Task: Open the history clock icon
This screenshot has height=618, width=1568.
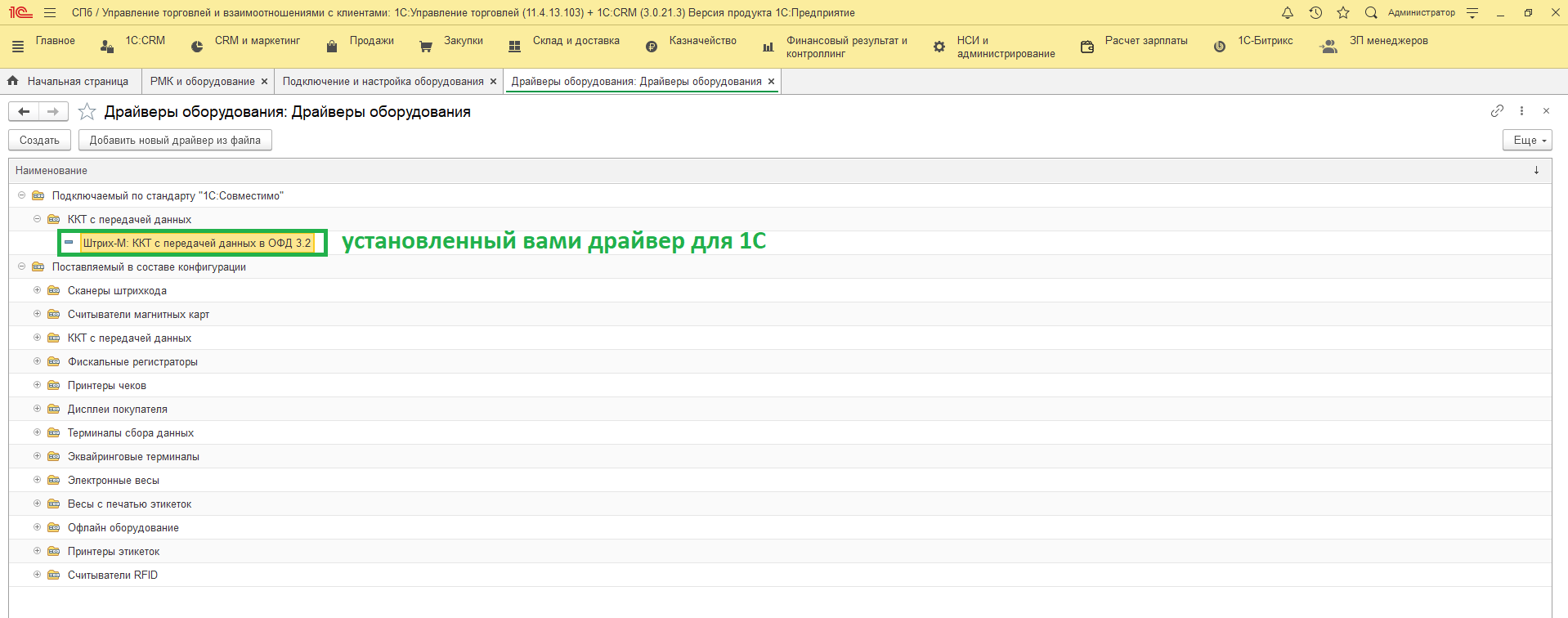Action: [x=1315, y=13]
